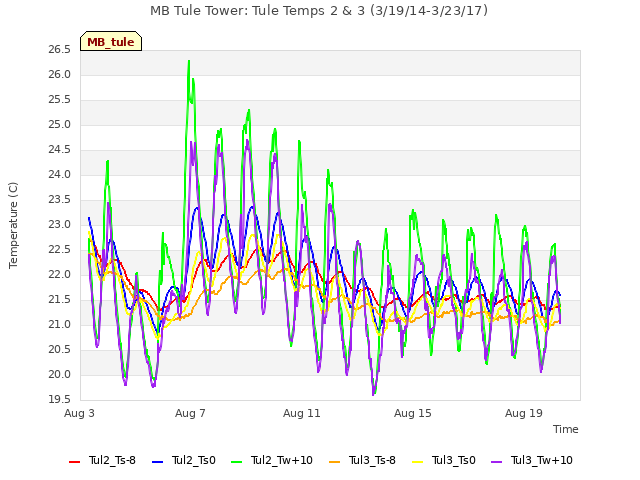Click the lowest purple trough near 19.6

click(373, 393)
